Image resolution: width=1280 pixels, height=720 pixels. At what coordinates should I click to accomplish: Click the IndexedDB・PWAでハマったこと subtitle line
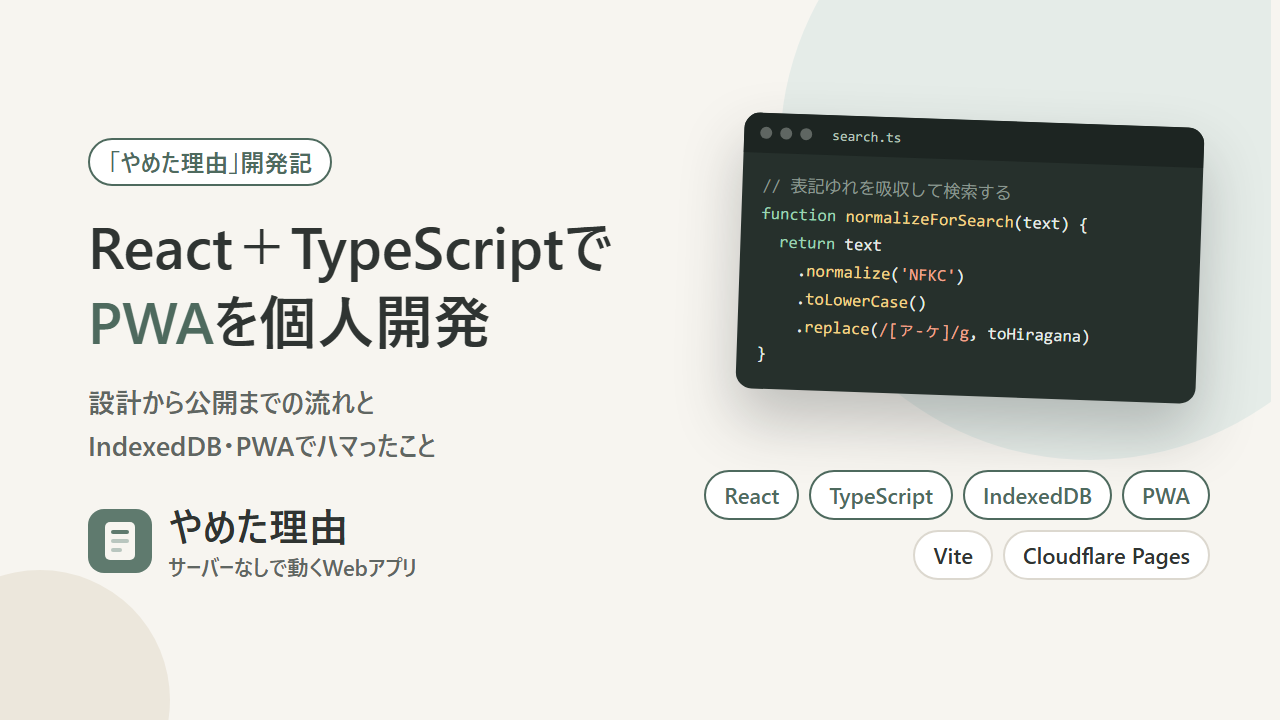[262, 446]
